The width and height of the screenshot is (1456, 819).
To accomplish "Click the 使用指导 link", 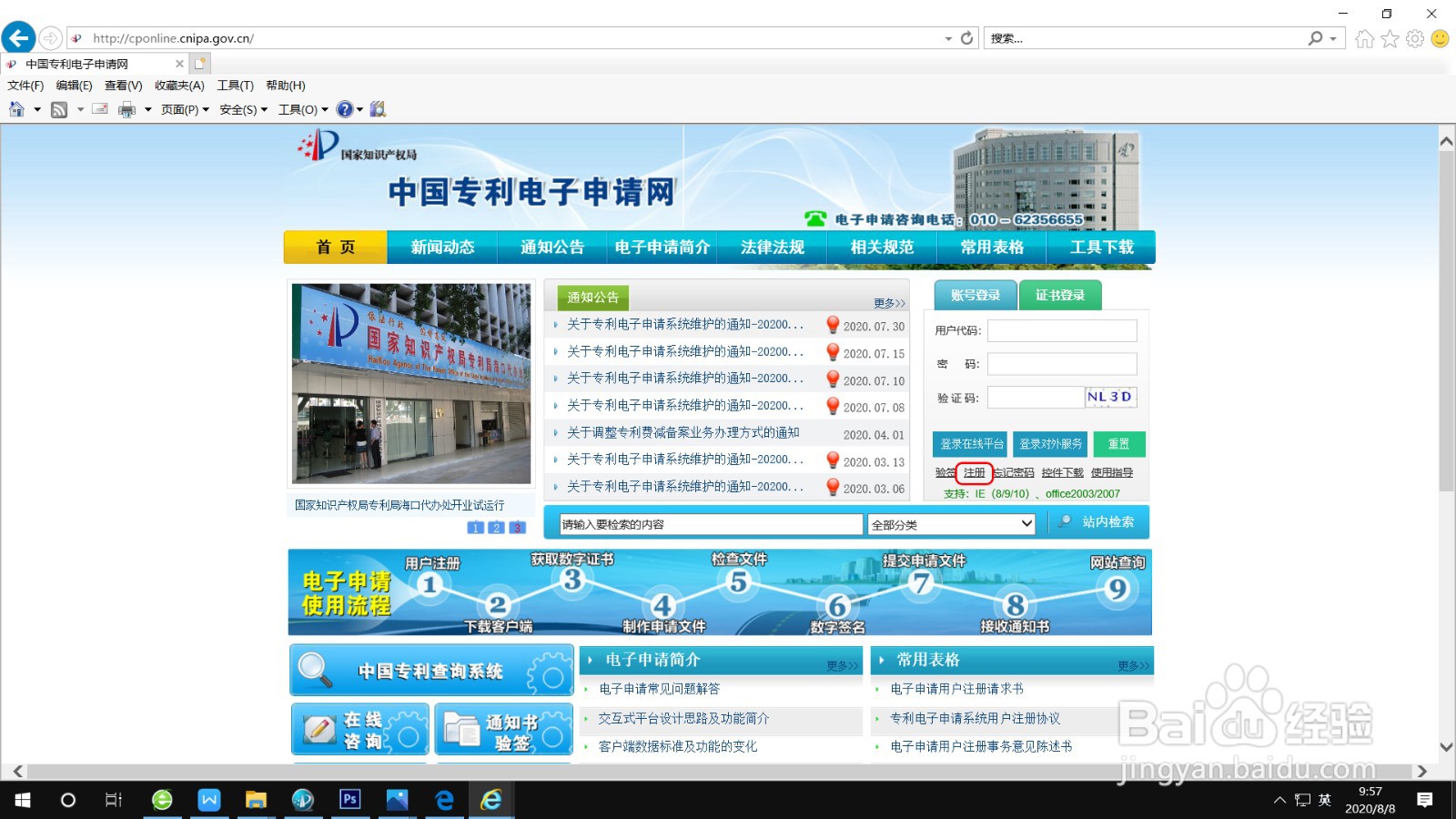I will tap(1112, 472).
